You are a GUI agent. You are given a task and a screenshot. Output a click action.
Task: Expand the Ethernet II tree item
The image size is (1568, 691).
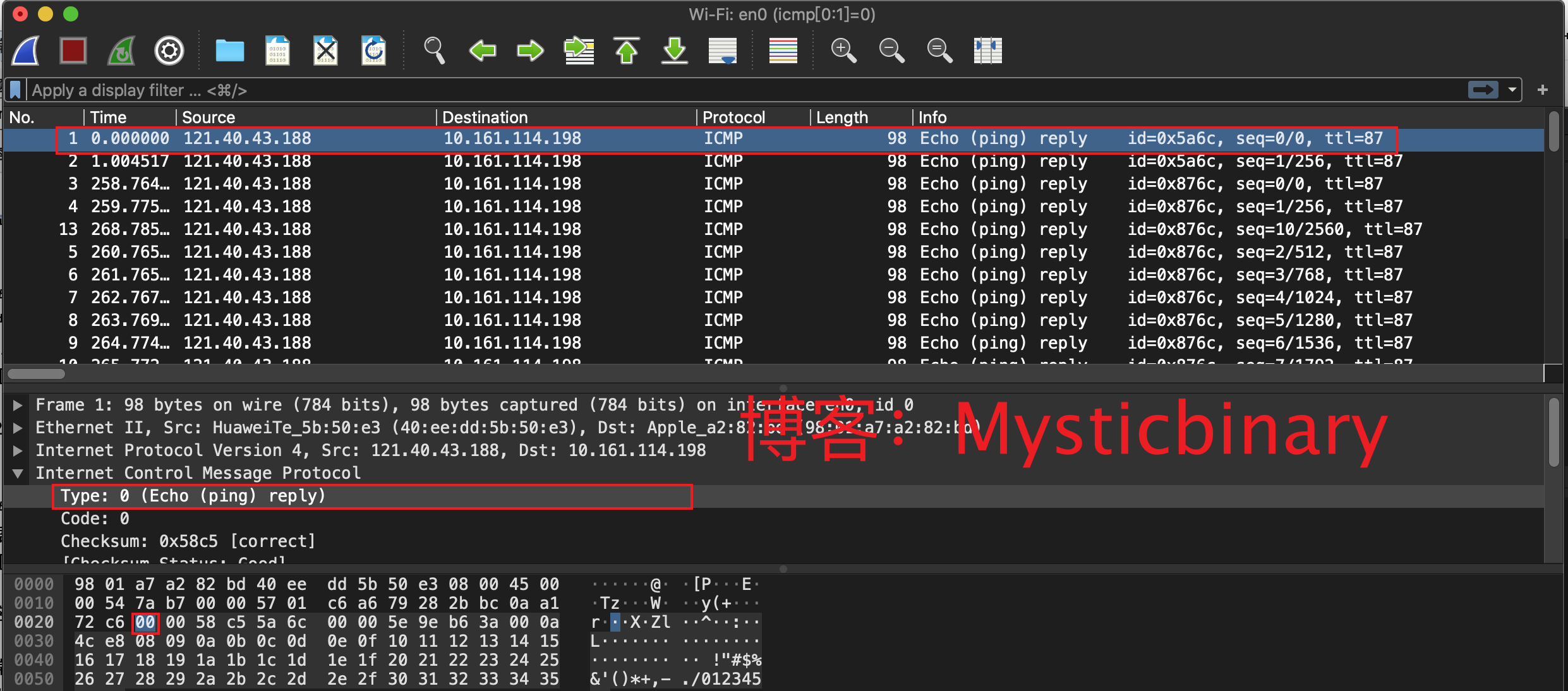[18, 428]
